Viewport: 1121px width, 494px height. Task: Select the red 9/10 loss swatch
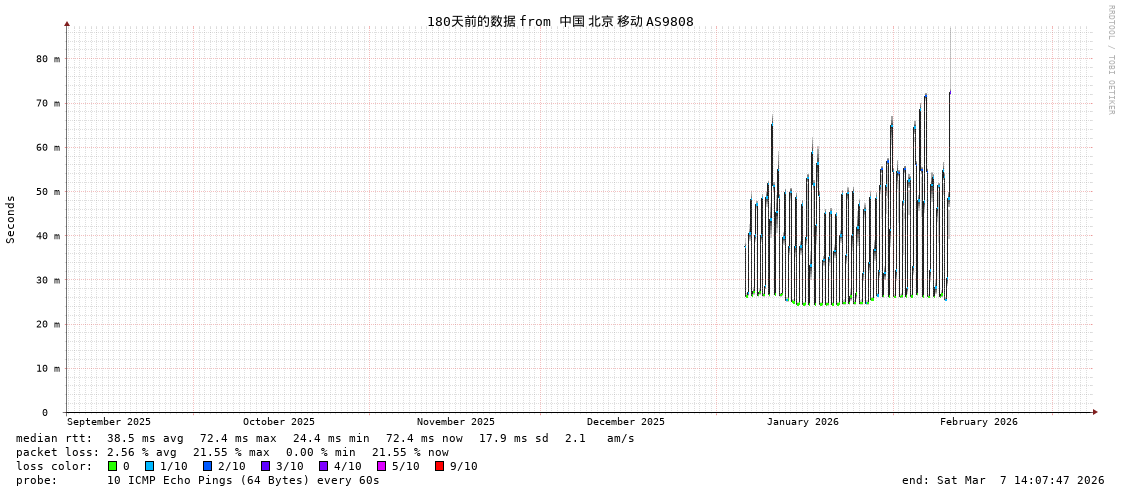coord(439,466)
